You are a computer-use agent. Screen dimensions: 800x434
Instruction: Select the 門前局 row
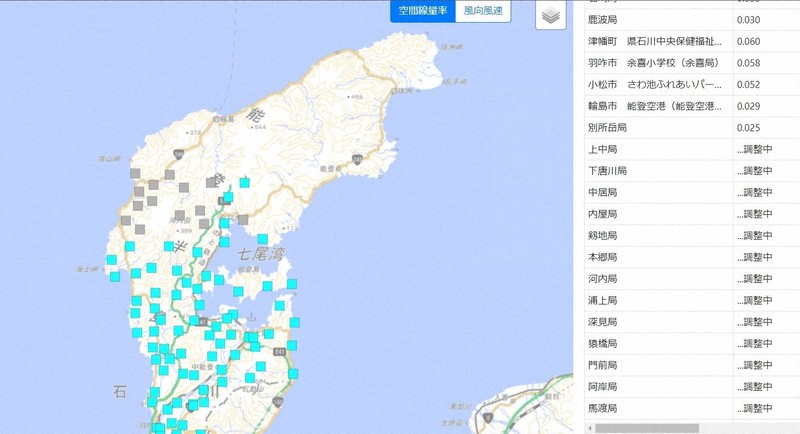coord(692,365)
